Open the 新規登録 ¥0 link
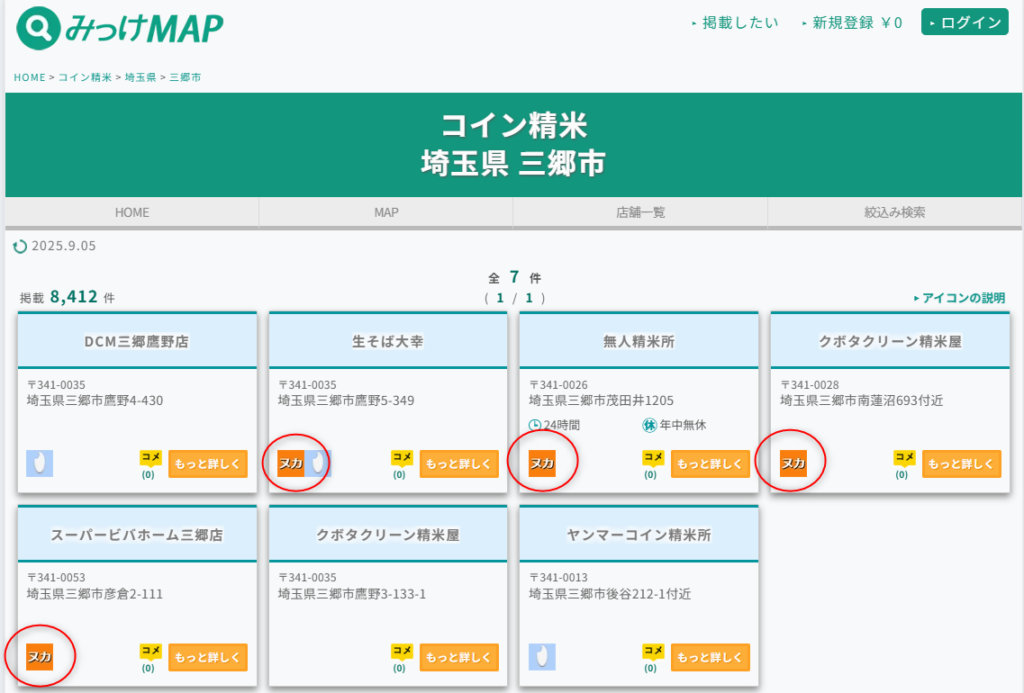Screen dimensions: 1024x693 [856, 23]
